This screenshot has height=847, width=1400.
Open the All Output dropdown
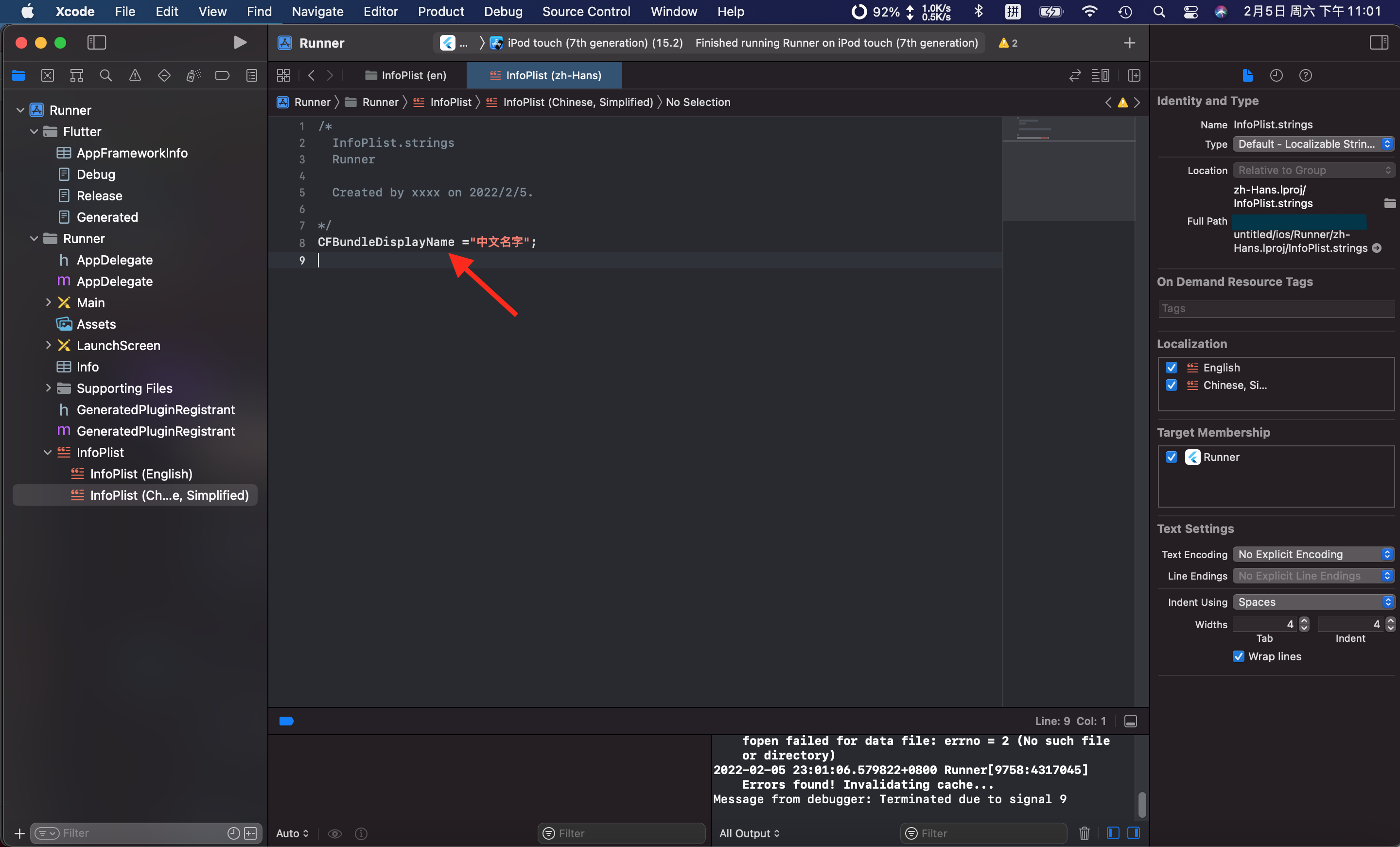pos(749,833)
